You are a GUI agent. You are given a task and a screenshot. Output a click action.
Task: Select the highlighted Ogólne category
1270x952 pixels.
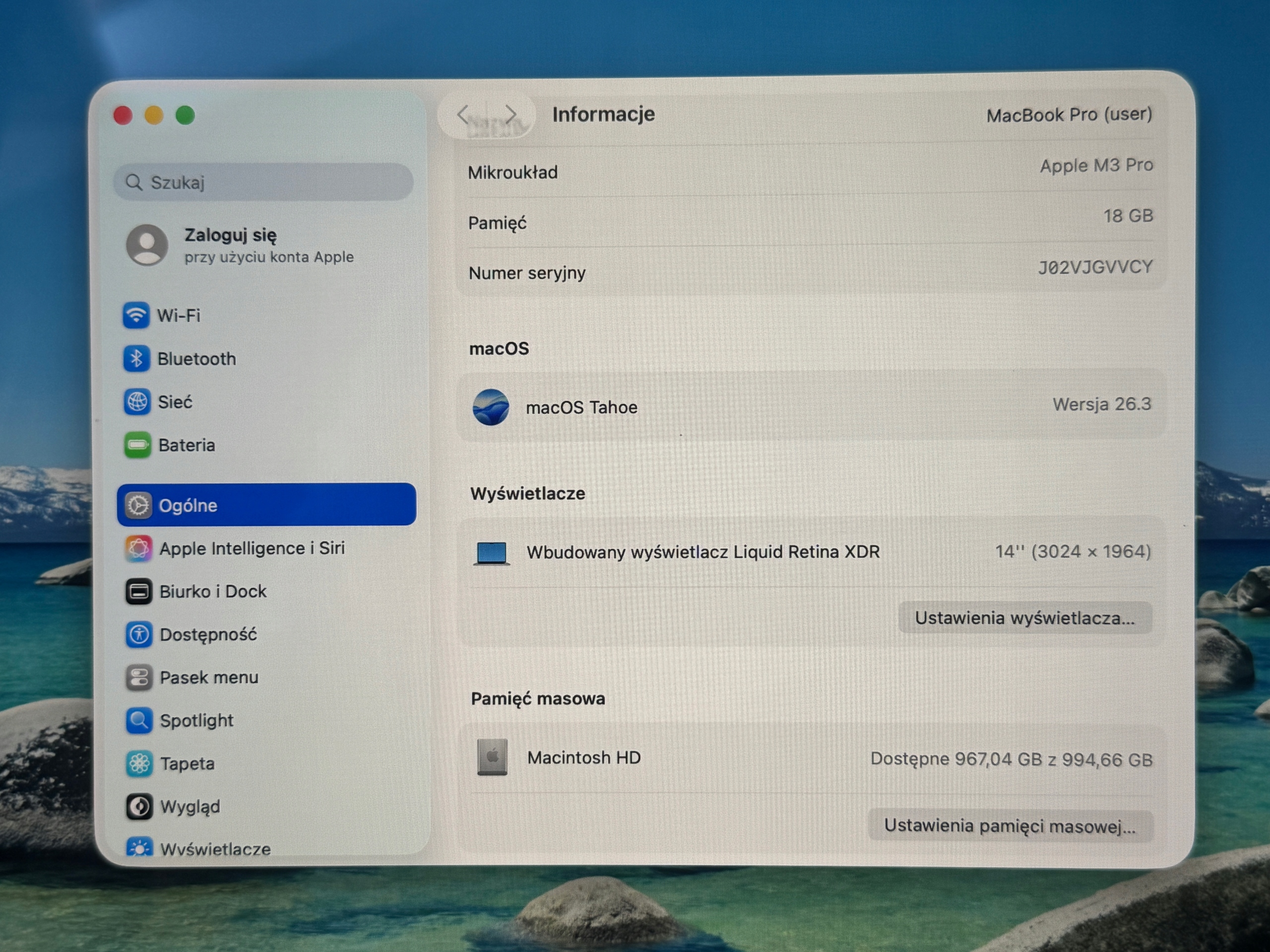[x=266, y=504]
